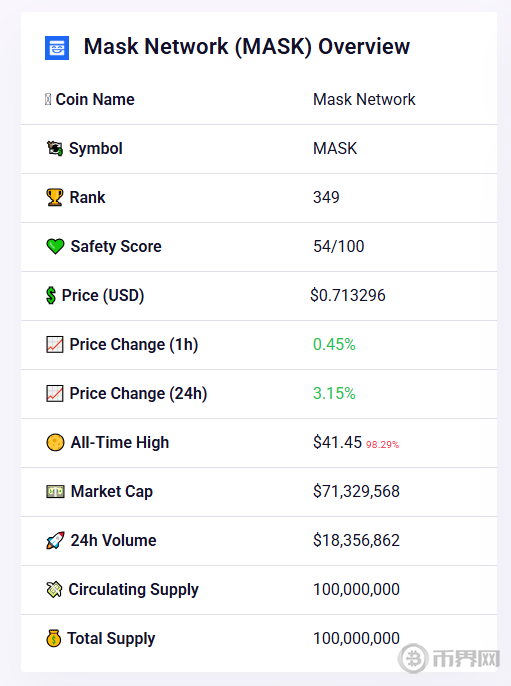
Task: Click the red 98.29% drop indicator
Action: click(x=382, y=444)
